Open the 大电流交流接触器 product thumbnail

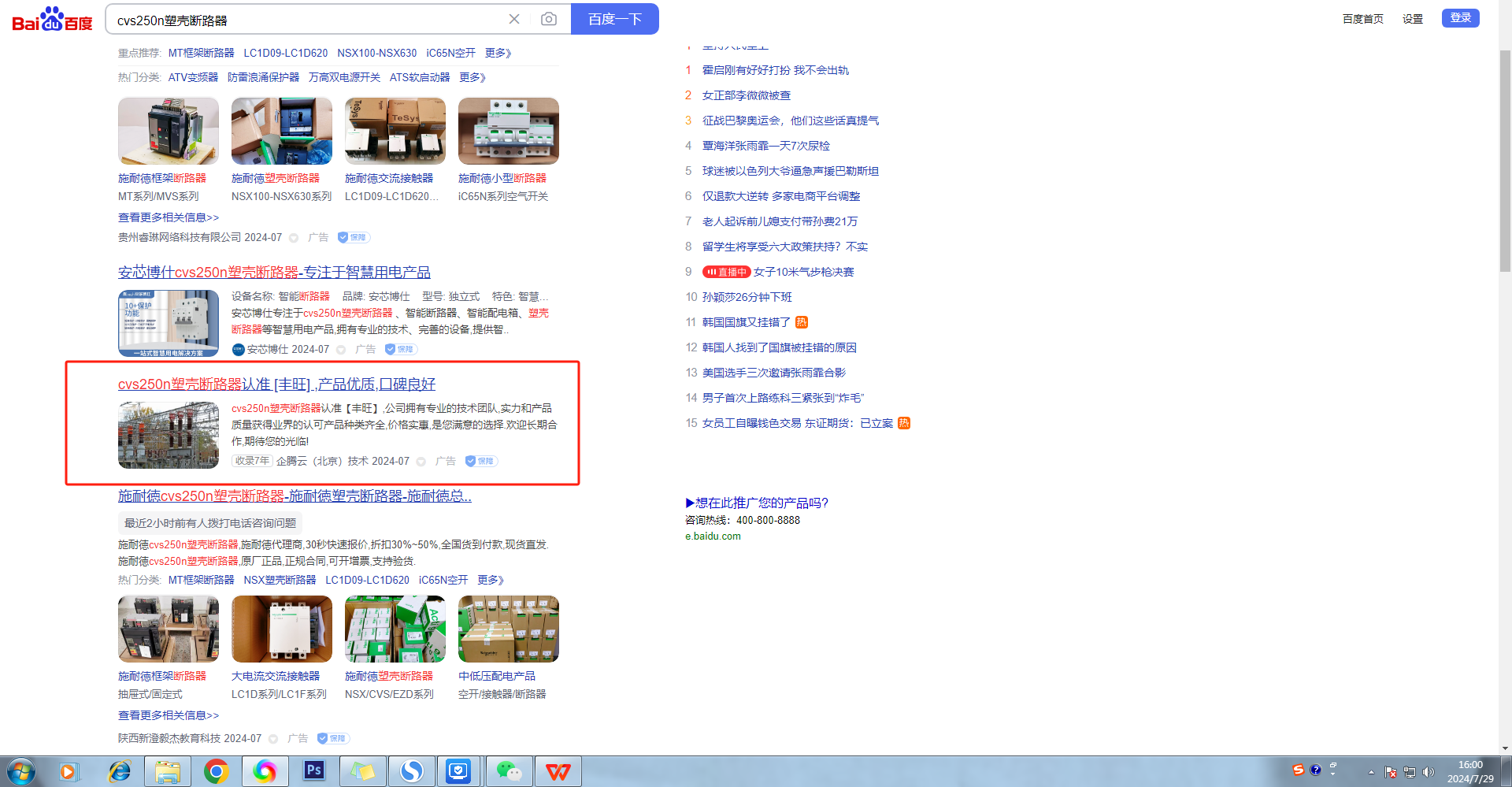[x=282, y=629]
